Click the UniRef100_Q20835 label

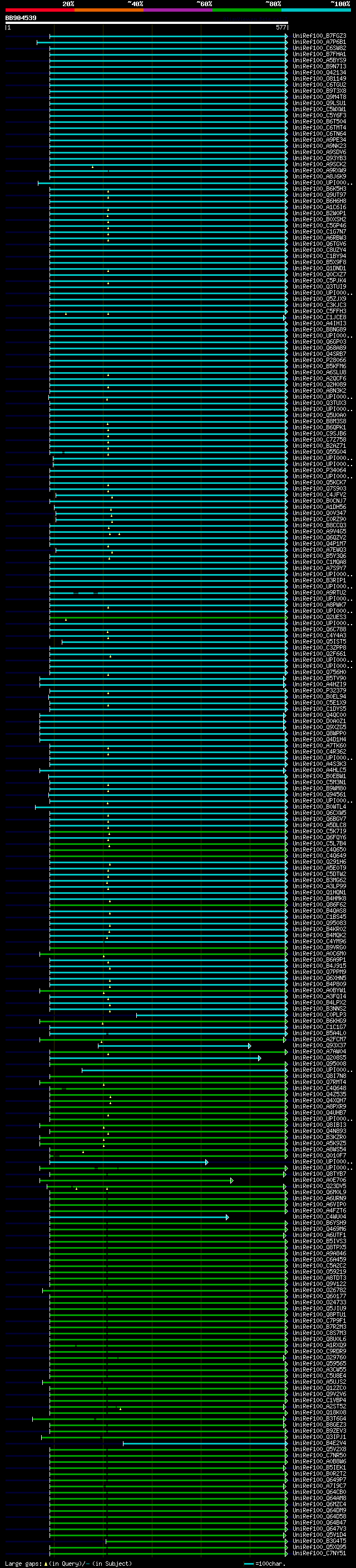319,1058
